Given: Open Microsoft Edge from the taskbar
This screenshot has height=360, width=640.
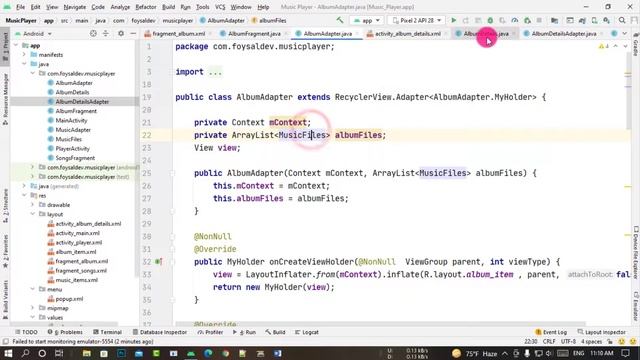Looking at the screenshot, I should (208, 353).
